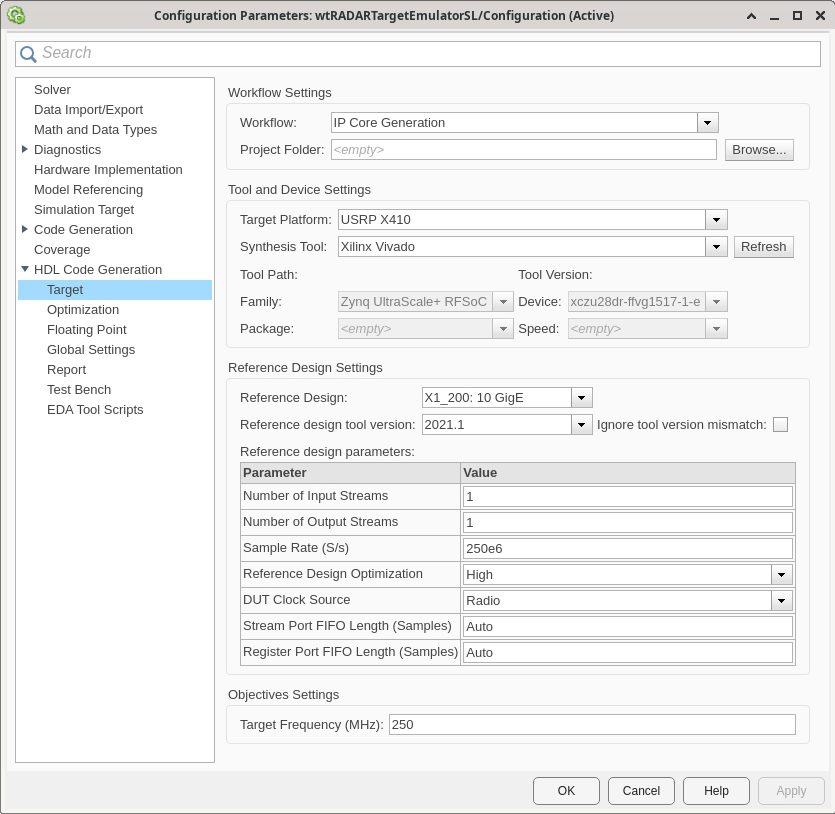Enable Ignore tool version mismatch
The height and width of the screenshot is (814, 835).
[x=780, y=424]
